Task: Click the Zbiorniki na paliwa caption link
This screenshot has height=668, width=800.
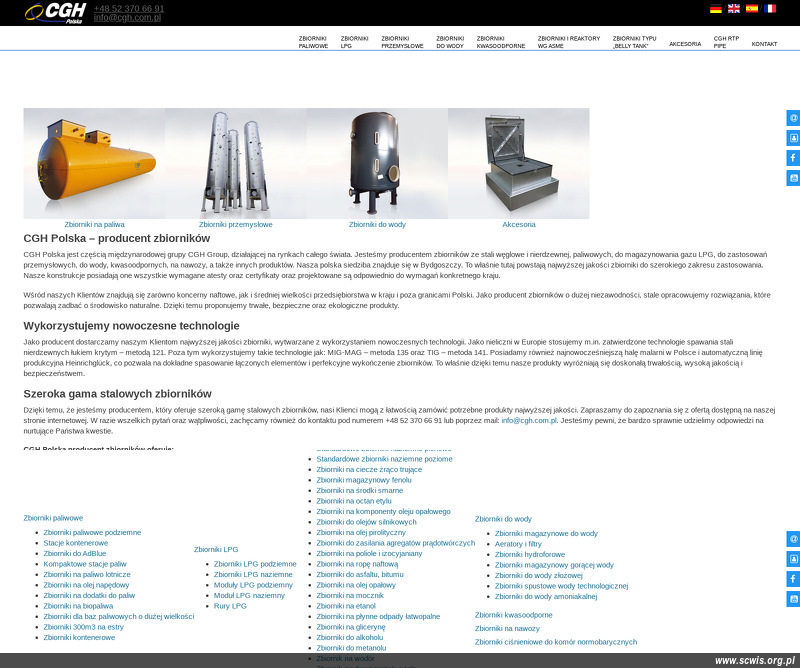Action: [94, 225]
